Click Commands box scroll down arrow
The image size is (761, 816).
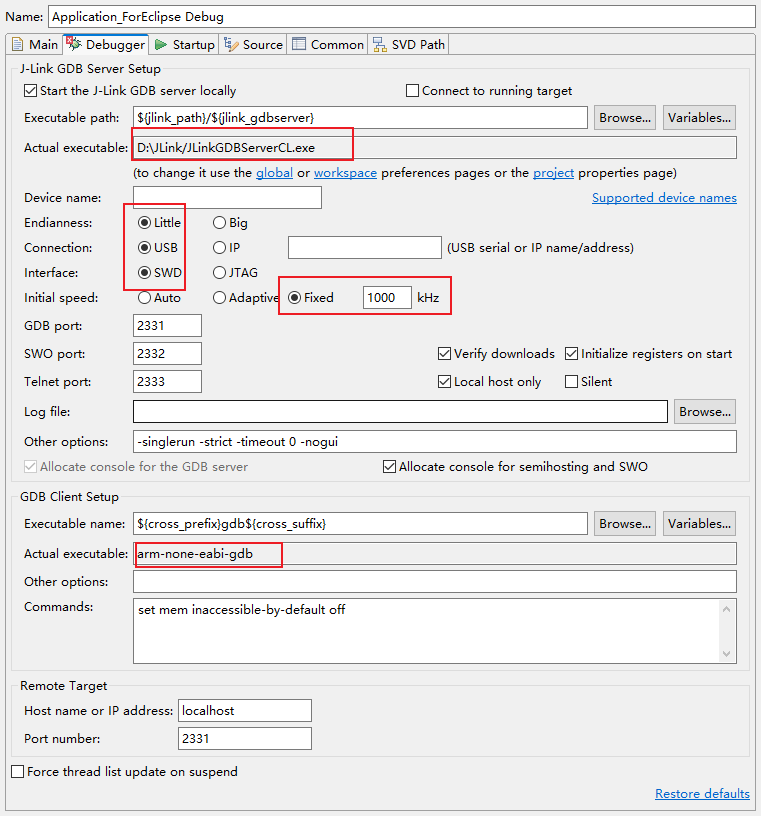point(727,654)
